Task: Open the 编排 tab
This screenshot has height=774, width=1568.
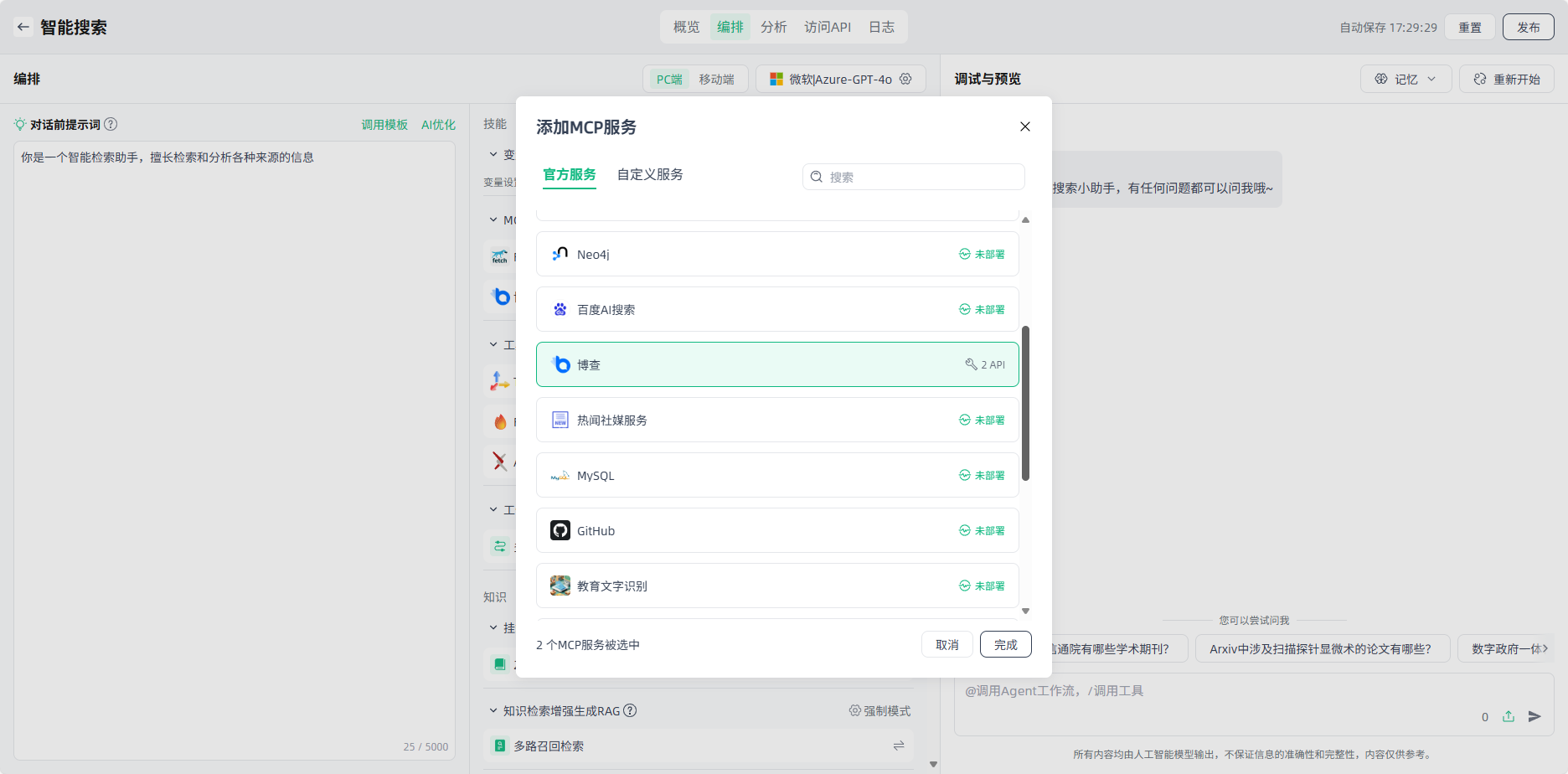Action: click(730, 27)
